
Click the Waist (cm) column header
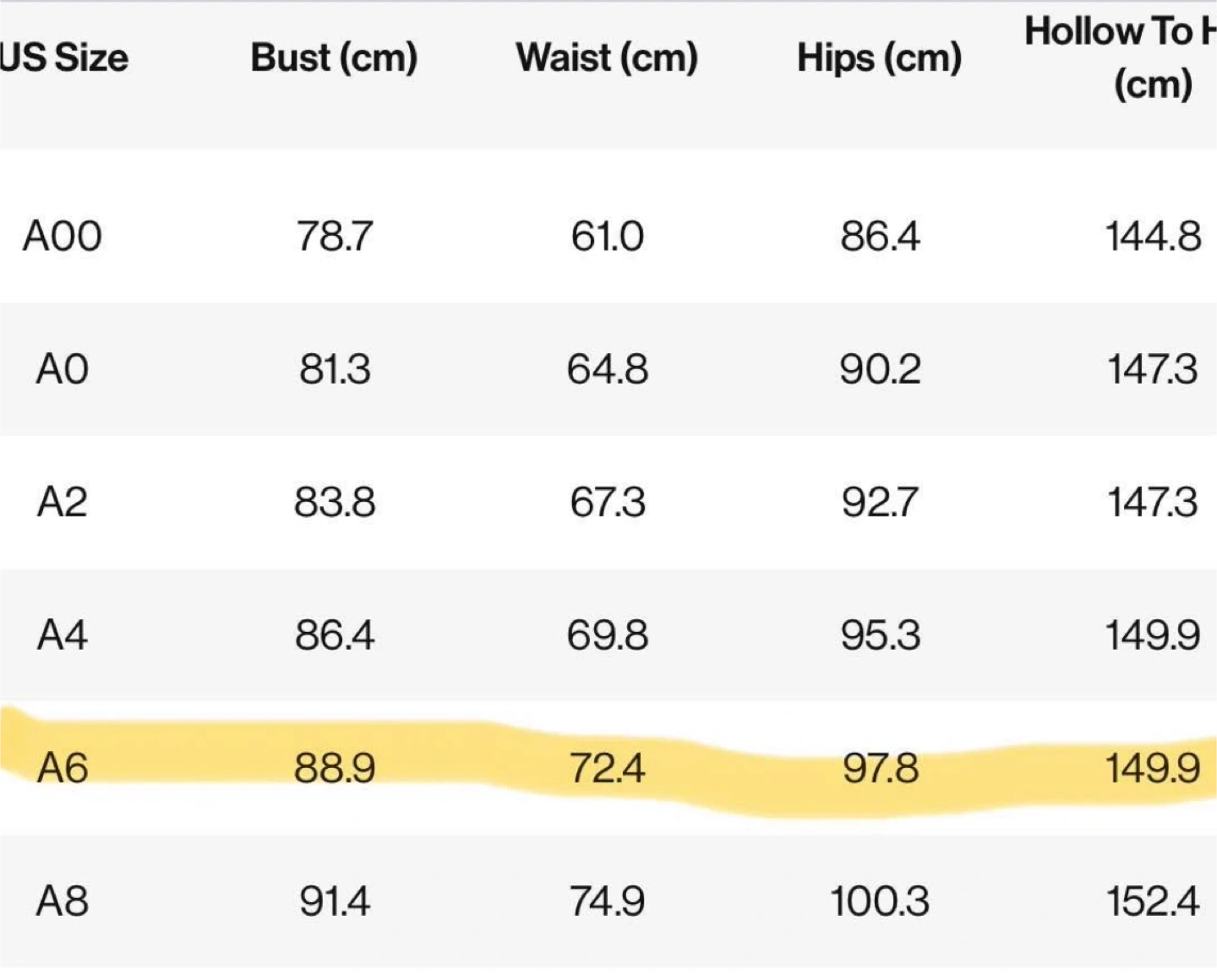pos(607,58)
